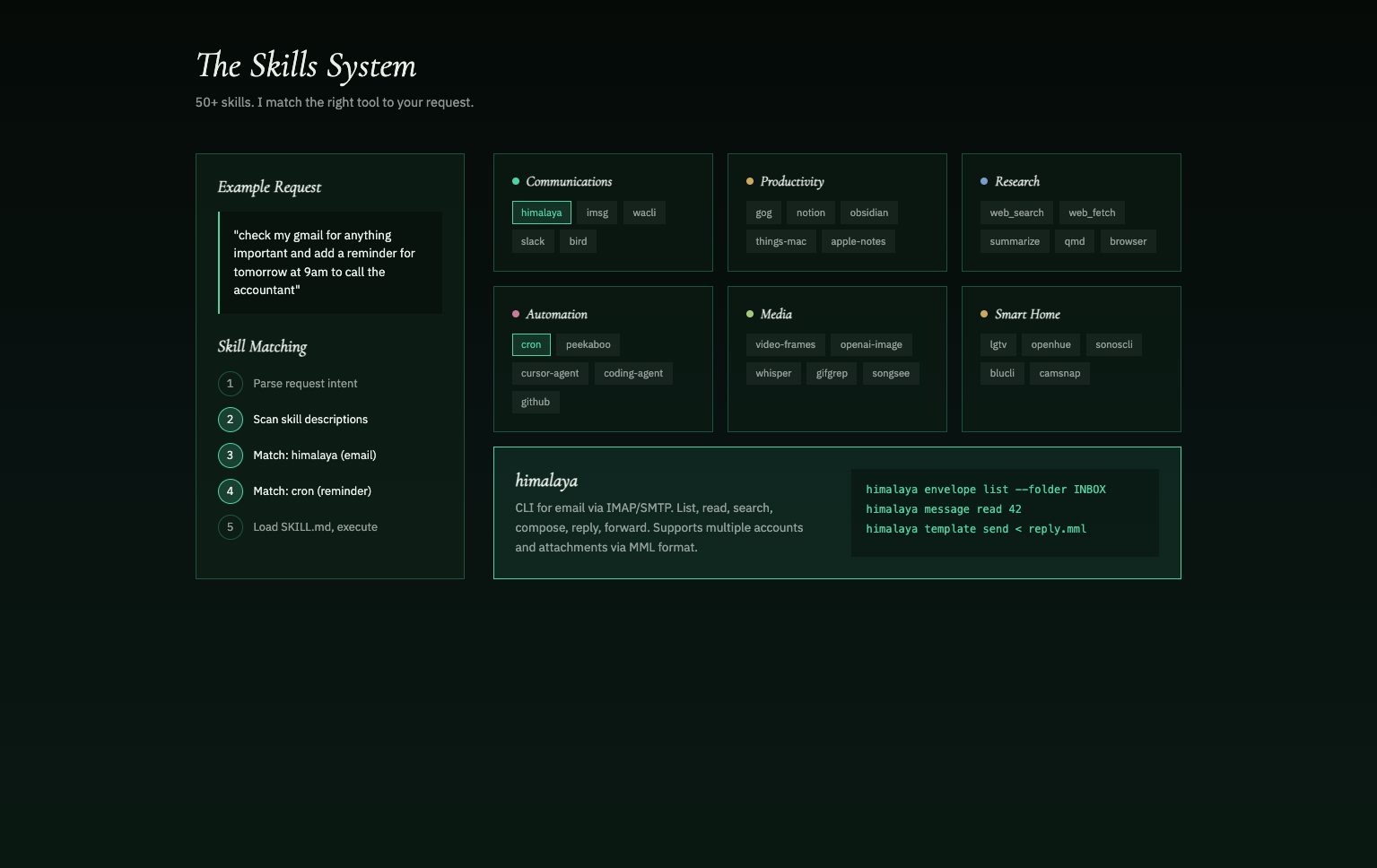Screen dimensions: 1377x868
Task: Open the web_search skill
Action: click(1015, 213)
